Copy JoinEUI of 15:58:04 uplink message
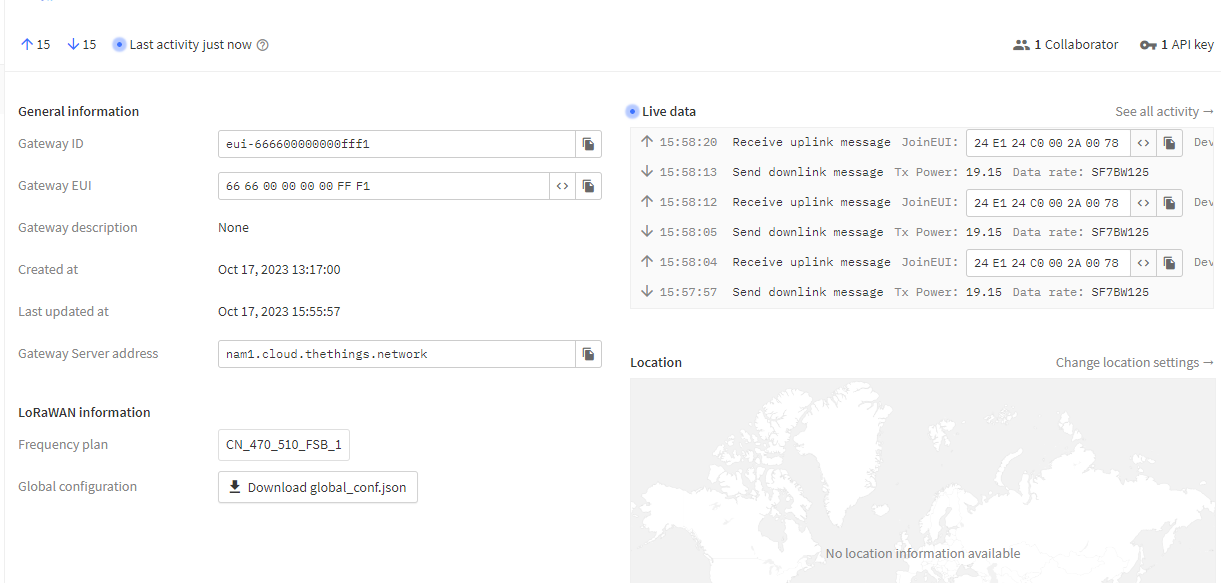This screenshot has width=1221, height=583. coord(1169,263)
